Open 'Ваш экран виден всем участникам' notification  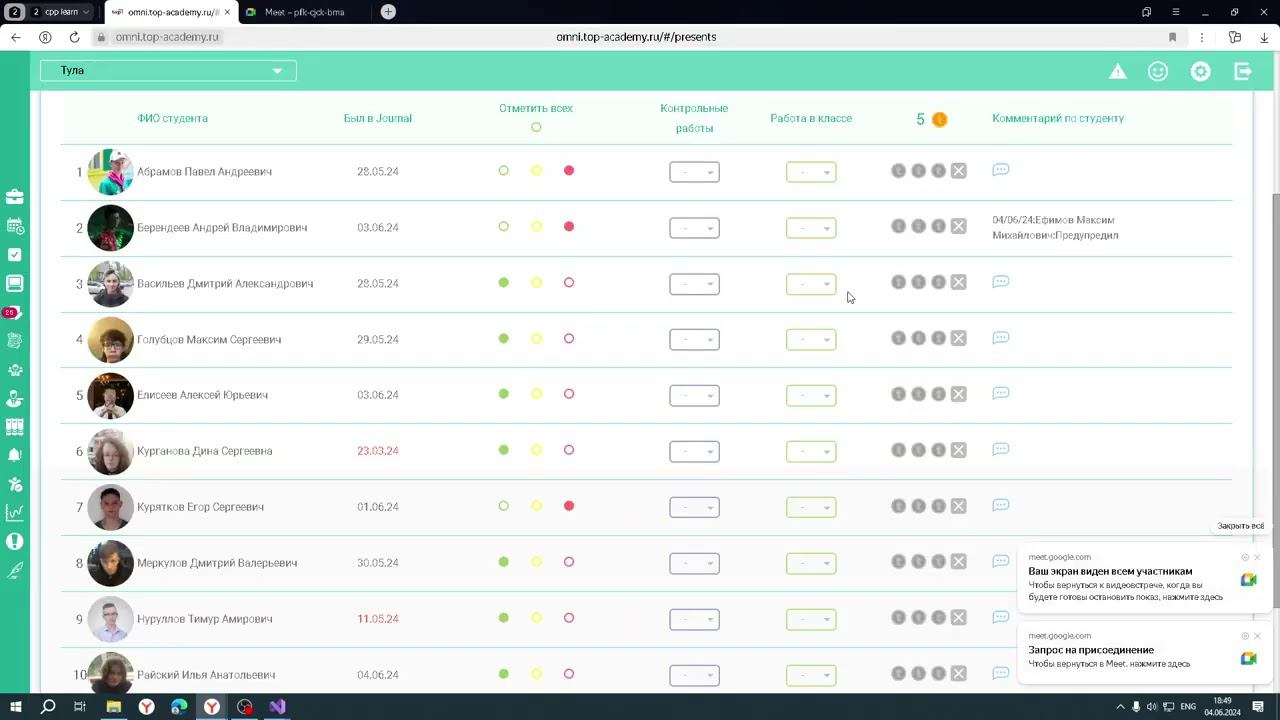click(x=1143, y=579)
